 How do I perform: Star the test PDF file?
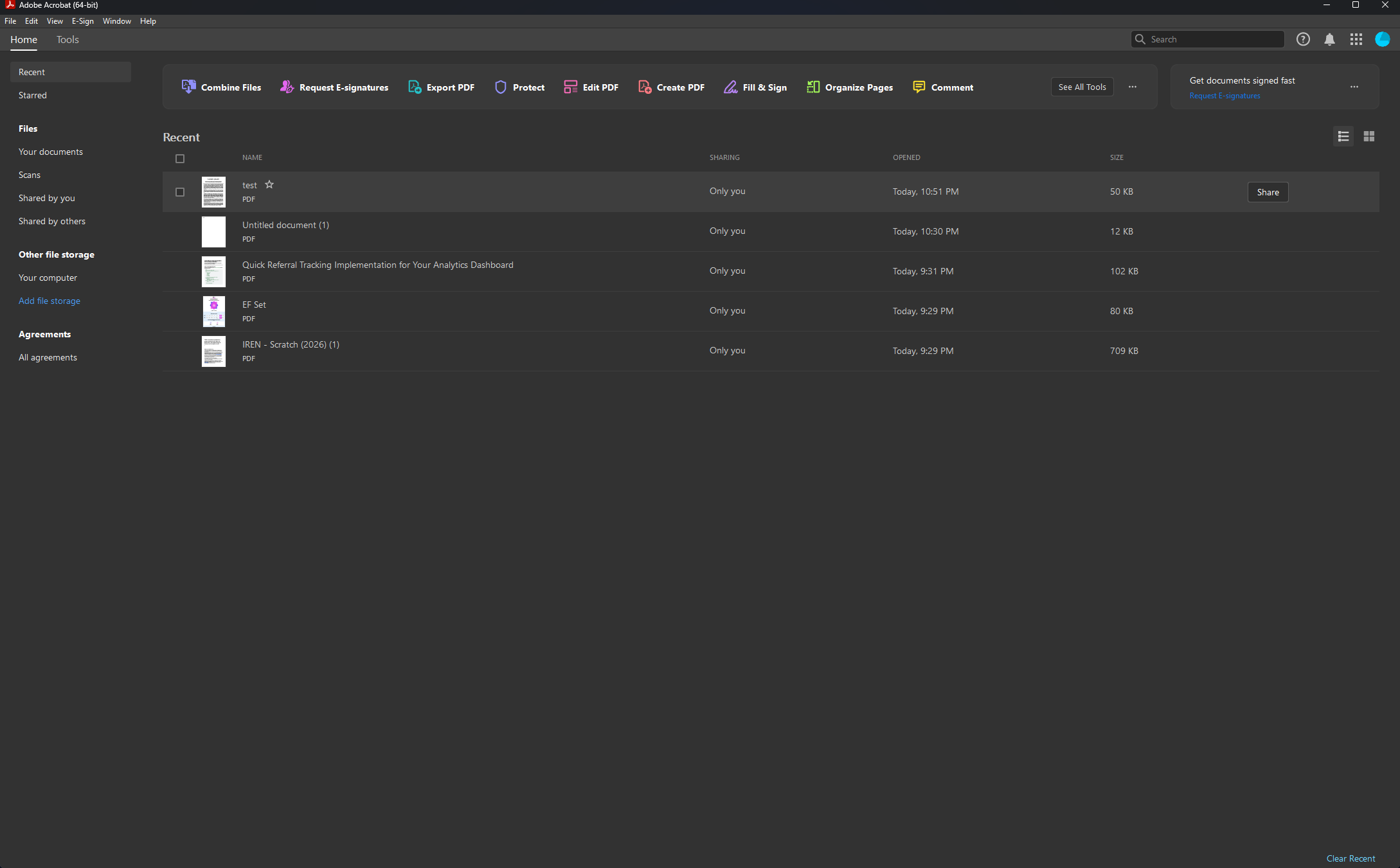(269, 184)
